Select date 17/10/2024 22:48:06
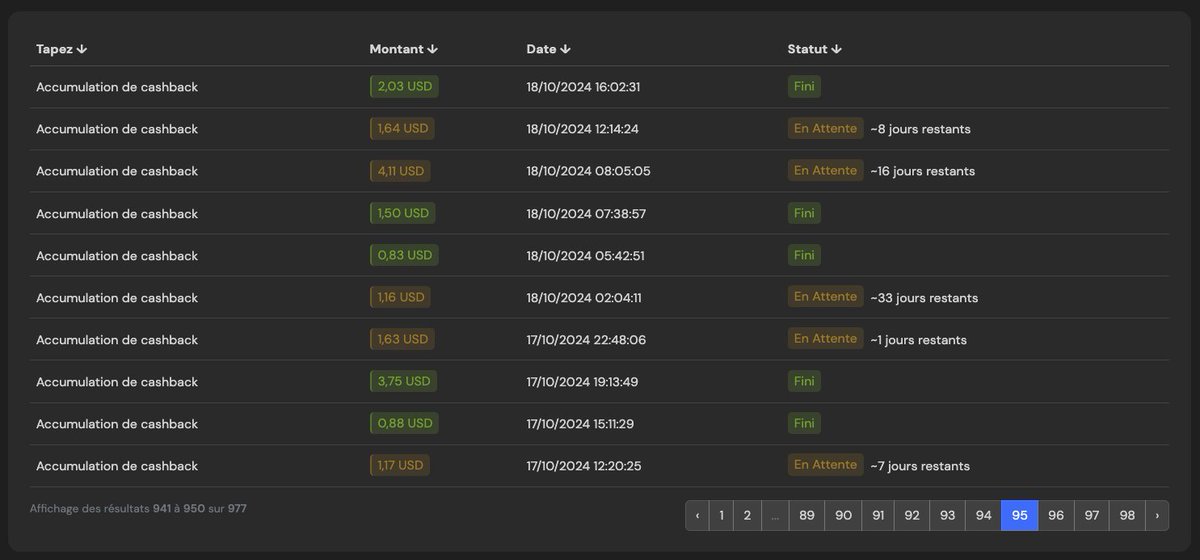1200x560 pixels. coord(586,339)
